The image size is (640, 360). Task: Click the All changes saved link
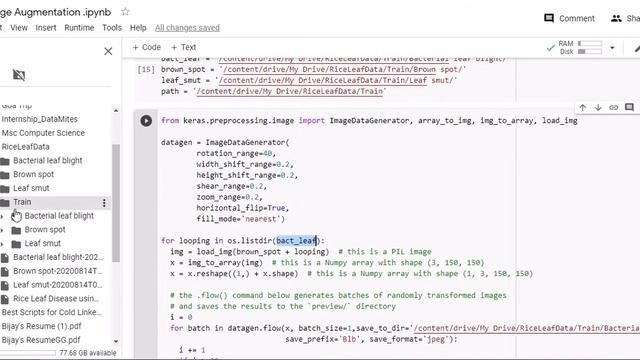[x=187, y=28]
